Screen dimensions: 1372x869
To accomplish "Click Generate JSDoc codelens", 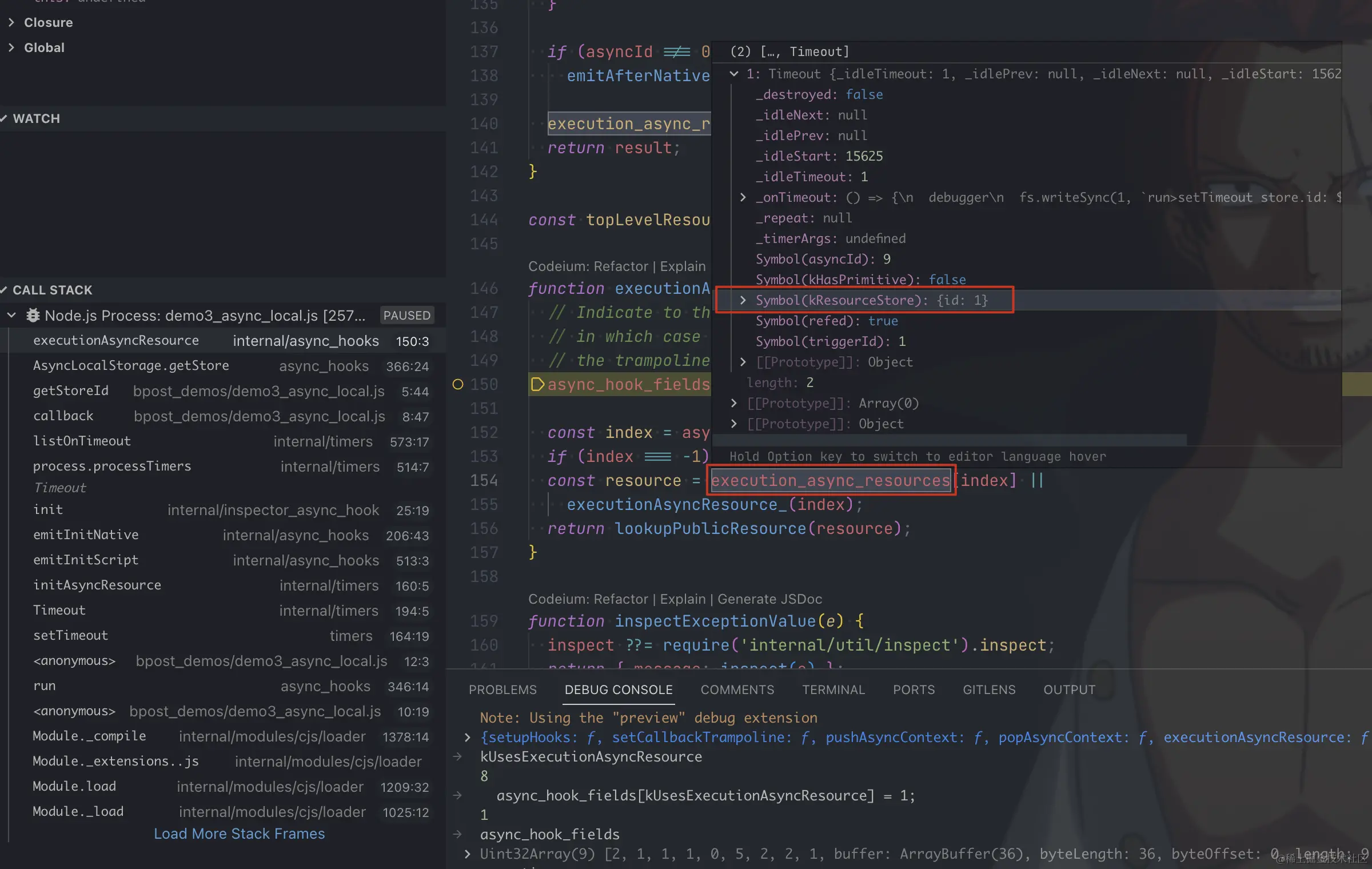I will [x=769, y=599].
